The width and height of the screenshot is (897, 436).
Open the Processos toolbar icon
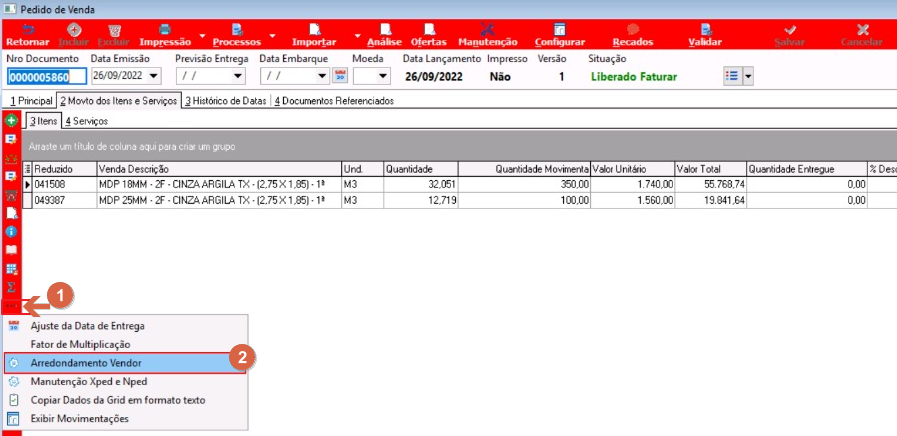pos(237,29)
